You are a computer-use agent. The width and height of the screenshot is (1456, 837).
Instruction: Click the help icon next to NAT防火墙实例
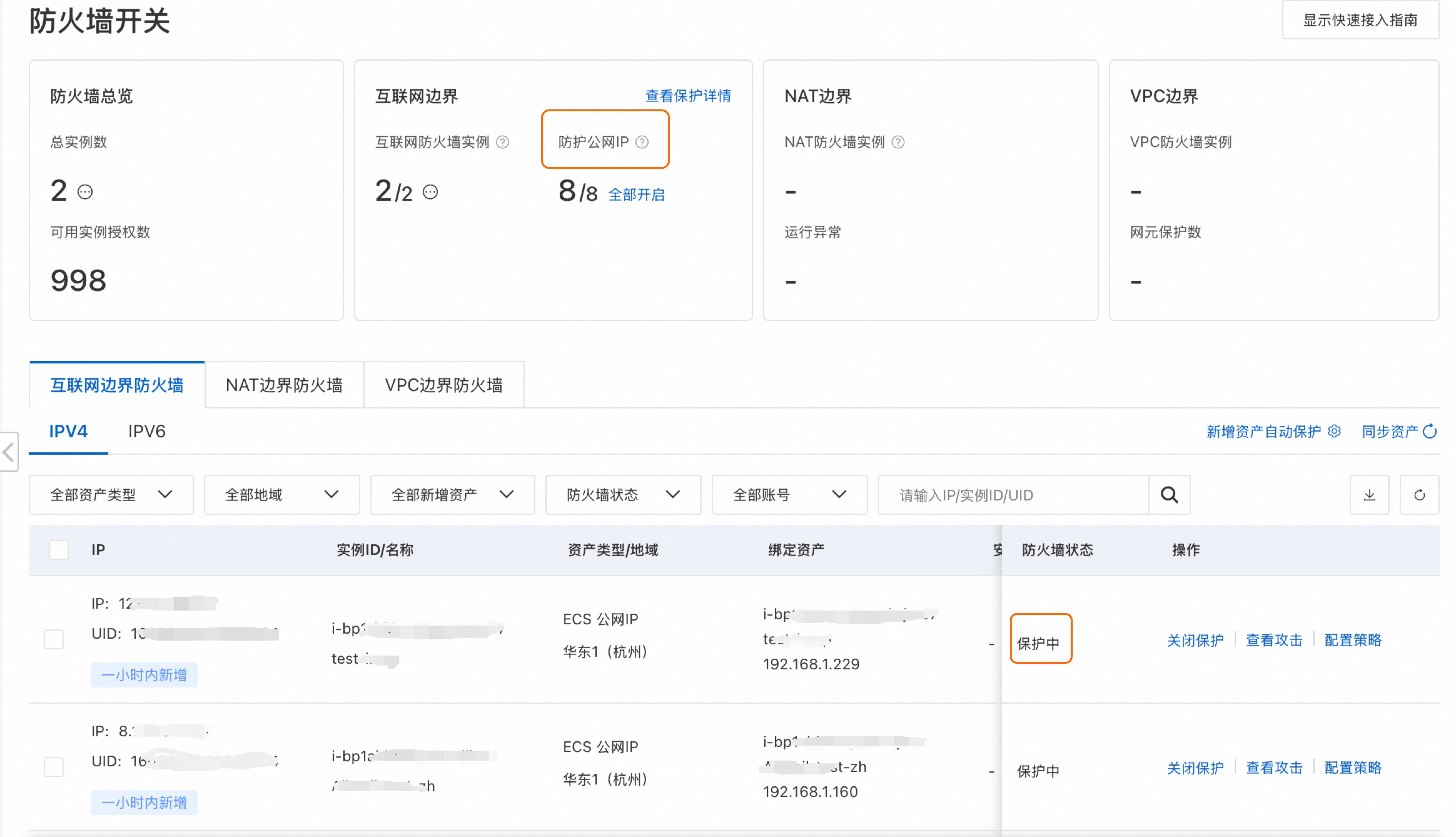point(897,142)
